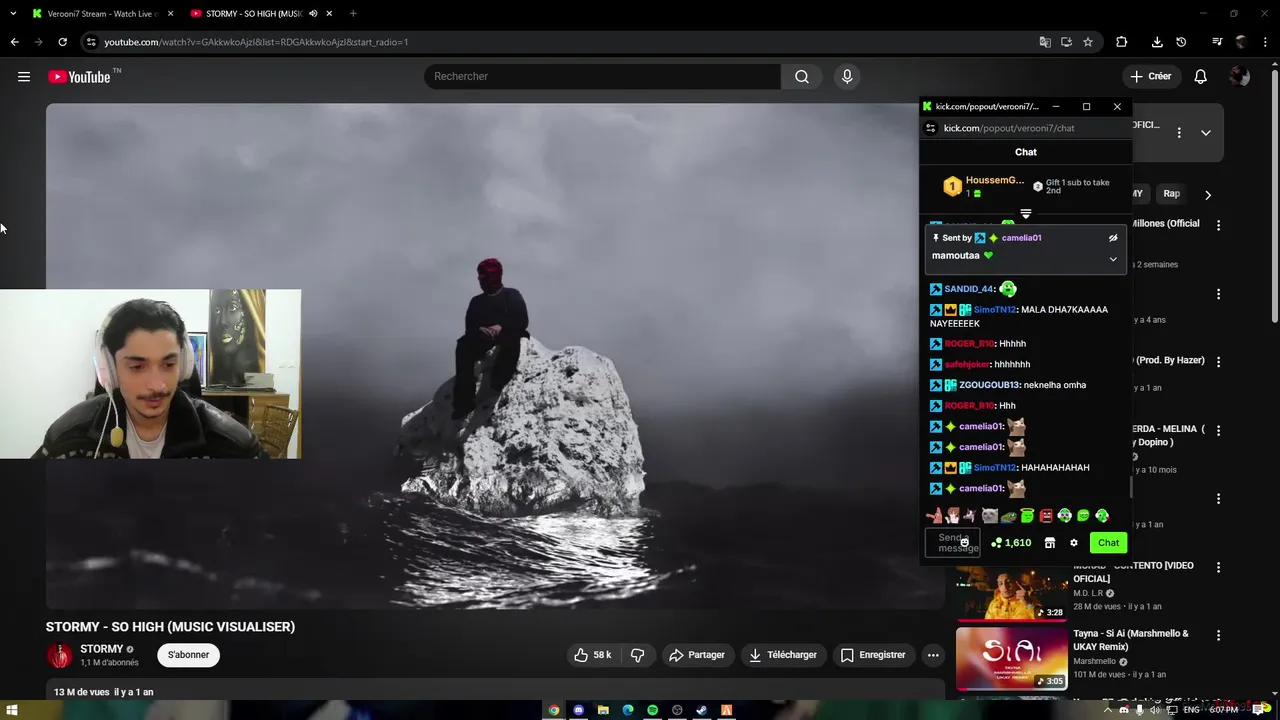Reload the page in Chrome
Image resolution: width=1280 pixels, height=720 pixels.
(x=62, y=42)
